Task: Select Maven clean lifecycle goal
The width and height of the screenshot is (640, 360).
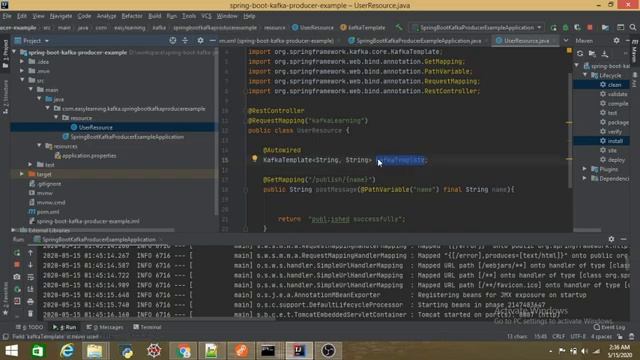Action: click(x=611, y=84)
